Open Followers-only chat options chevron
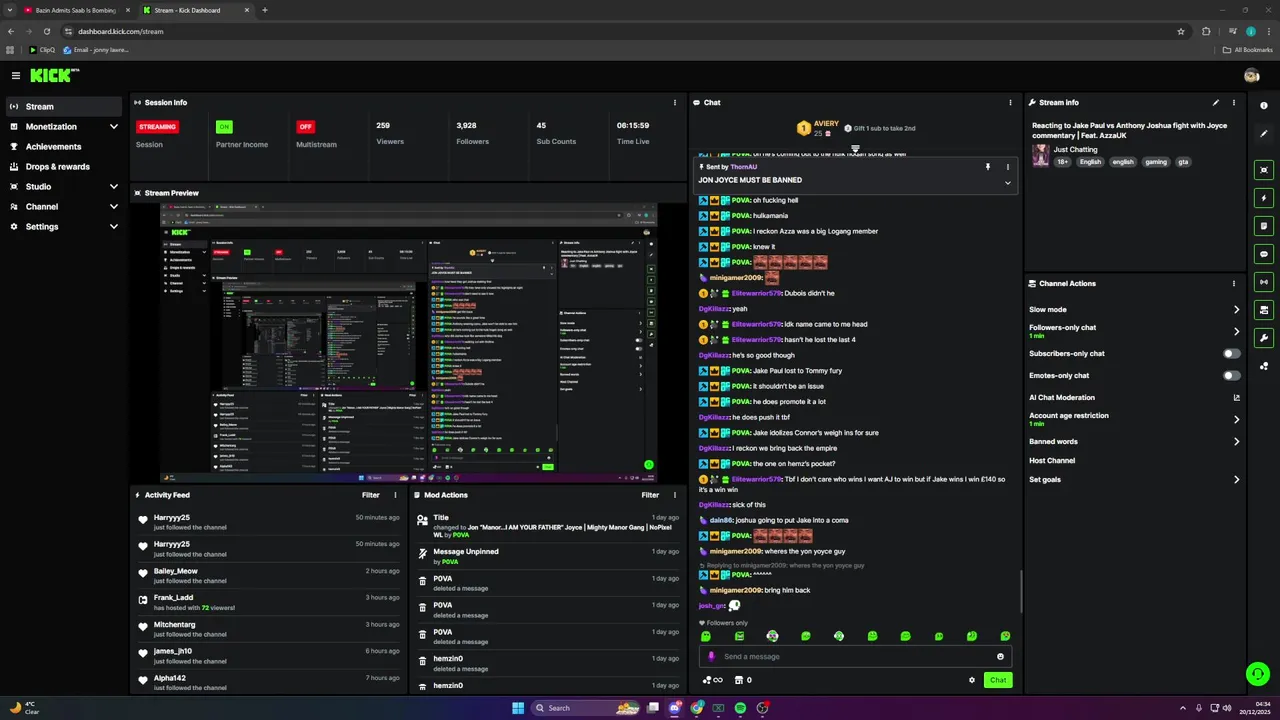 click(x=1236, y=331)
